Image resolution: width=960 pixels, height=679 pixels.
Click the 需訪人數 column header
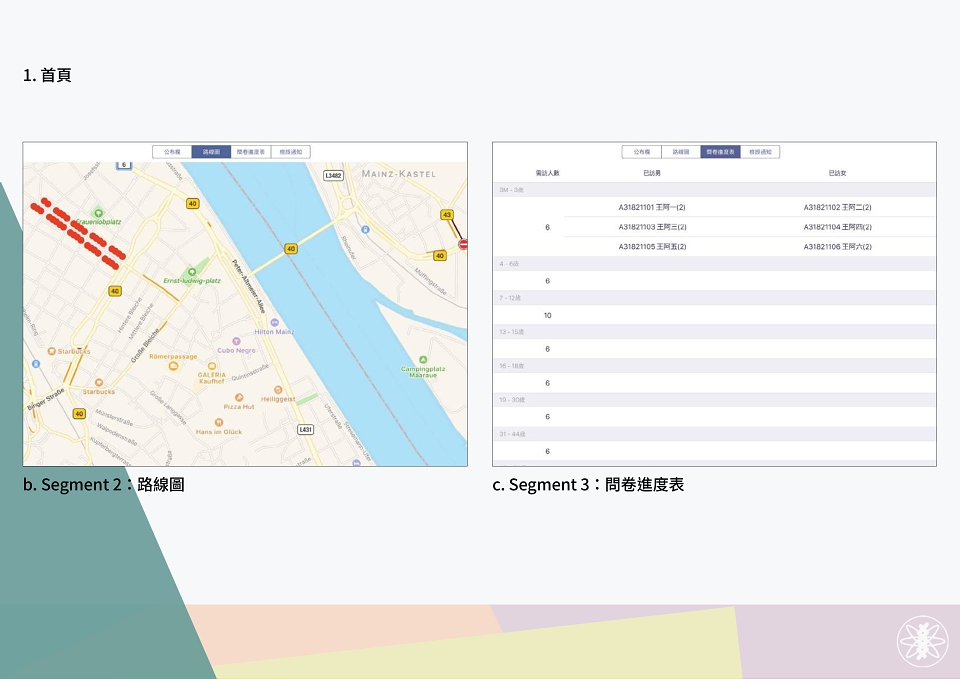pos(547,173)
